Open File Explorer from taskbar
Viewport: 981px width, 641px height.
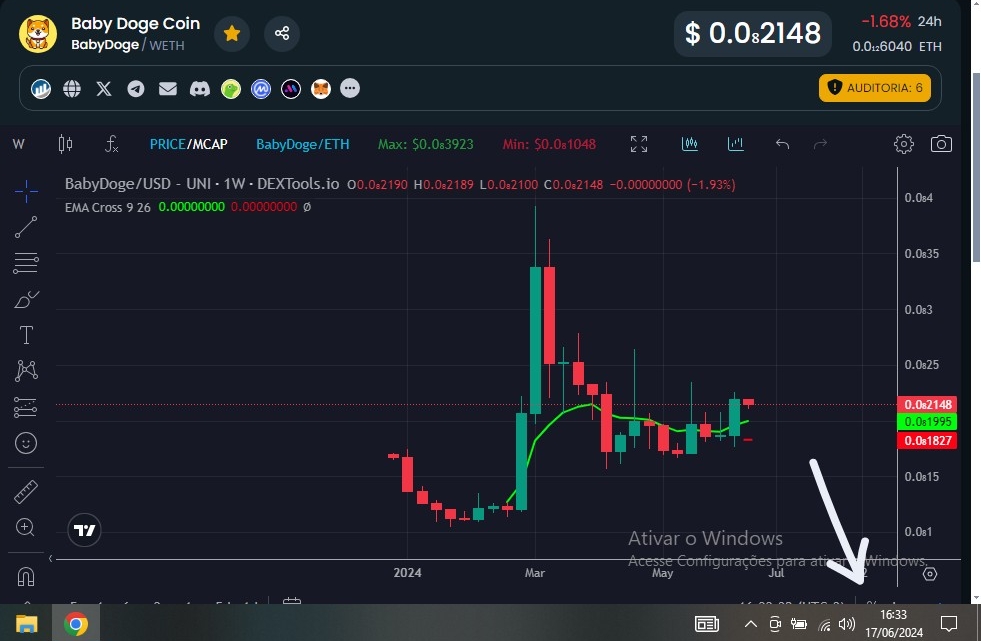tap(27, 623)
